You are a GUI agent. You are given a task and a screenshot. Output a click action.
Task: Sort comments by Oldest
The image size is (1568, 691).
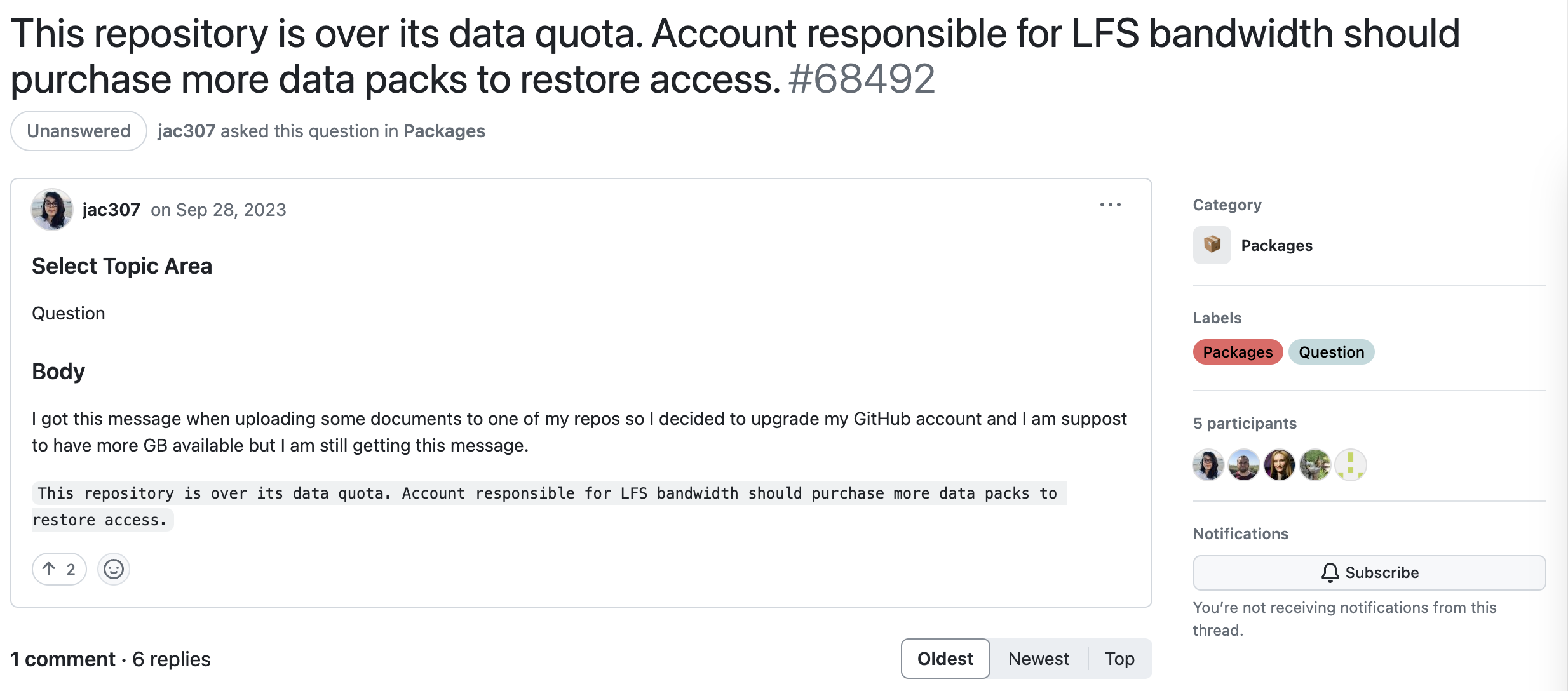(945, 659)
